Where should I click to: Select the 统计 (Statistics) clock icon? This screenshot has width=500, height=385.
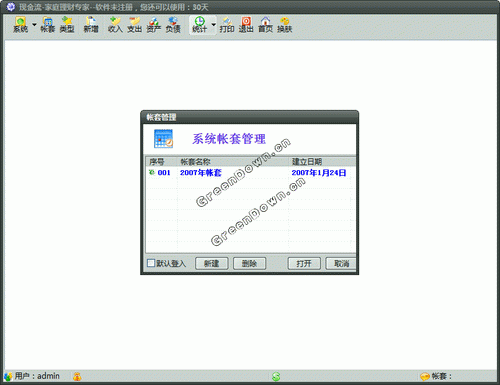pyautogui.click(x=199, y=25)
